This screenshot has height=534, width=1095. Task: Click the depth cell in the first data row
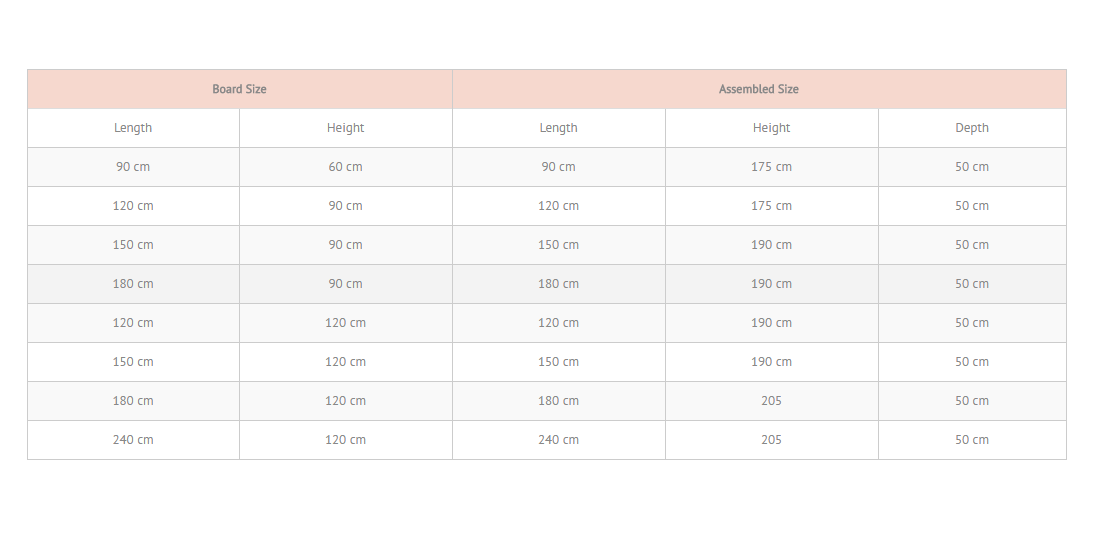coord(972,167)
